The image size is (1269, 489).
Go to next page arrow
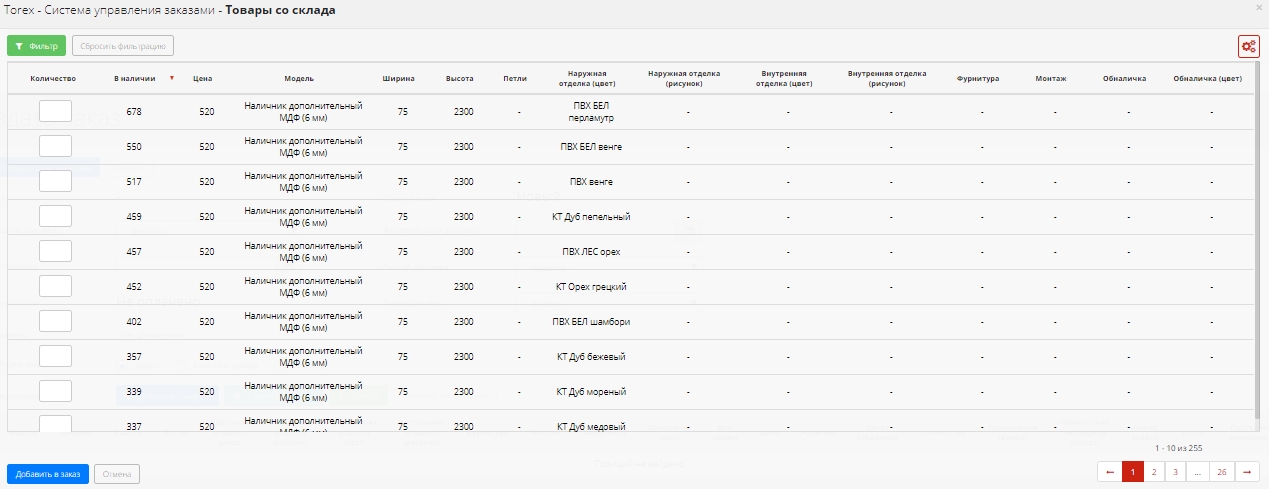pyautogui.click(x=1247, y=472)
